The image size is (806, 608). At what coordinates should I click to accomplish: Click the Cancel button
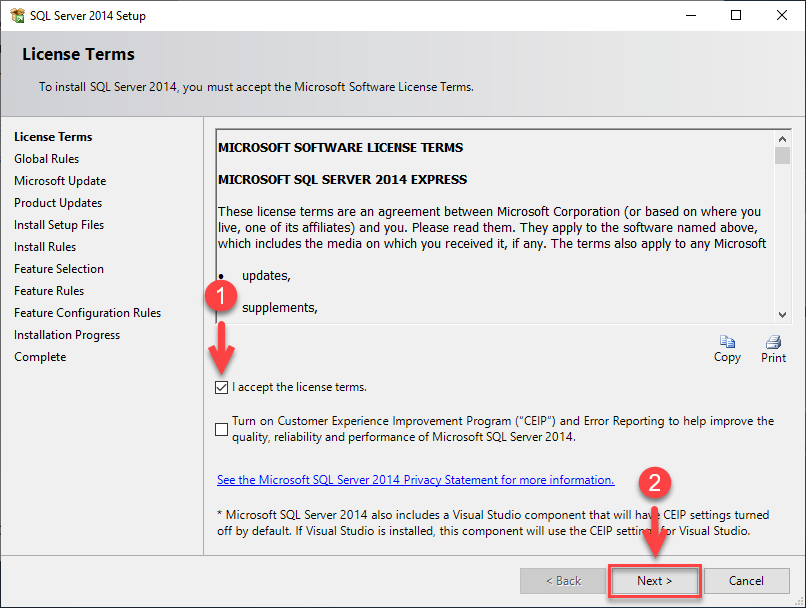pyautogui.click(x=746, y=581)
